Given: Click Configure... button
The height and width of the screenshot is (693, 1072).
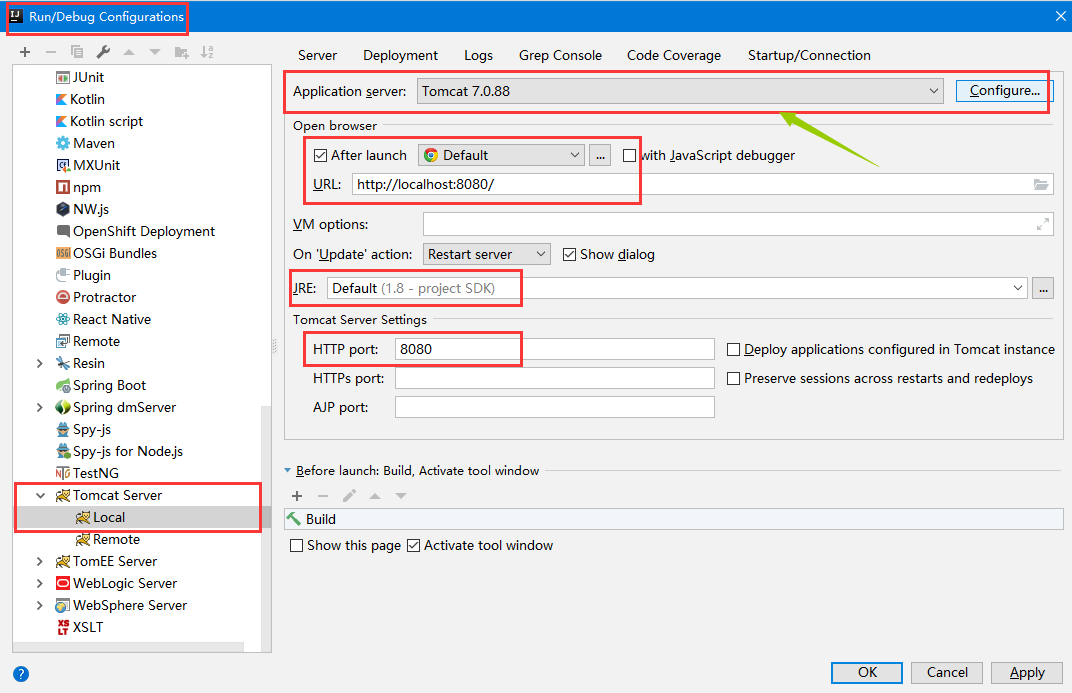Looking at the screenshot, I should [1004, 90].
